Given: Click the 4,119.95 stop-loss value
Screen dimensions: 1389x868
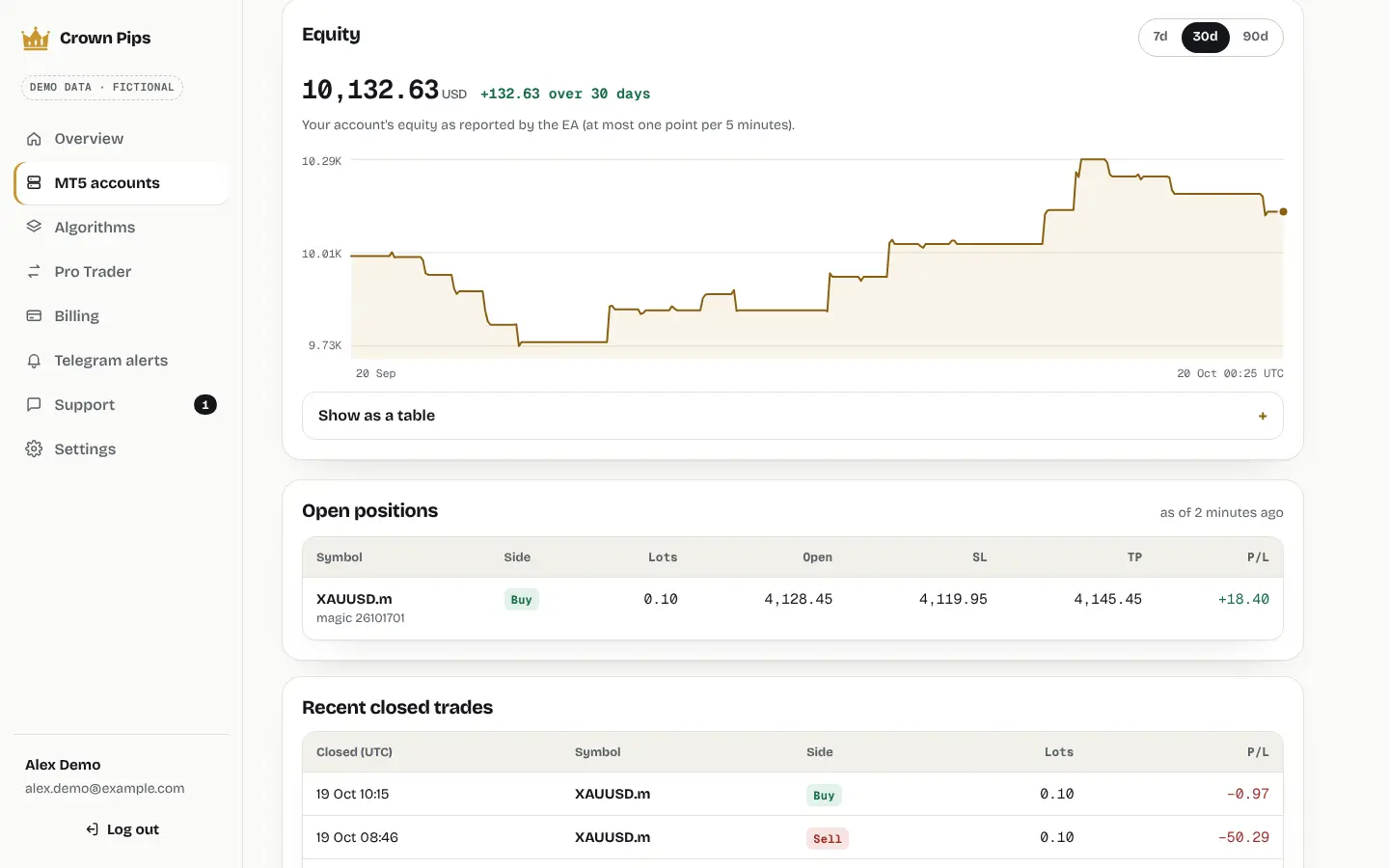Looking at the screenshot, I should [x=953, y=599].
